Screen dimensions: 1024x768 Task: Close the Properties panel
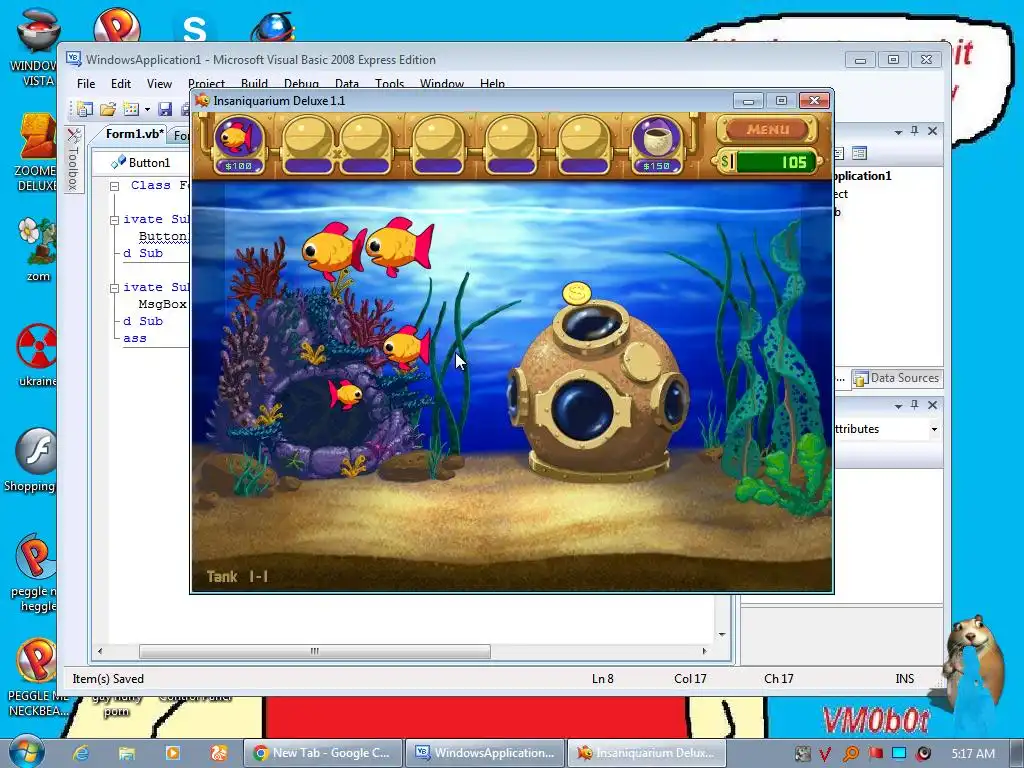point(933,405)
